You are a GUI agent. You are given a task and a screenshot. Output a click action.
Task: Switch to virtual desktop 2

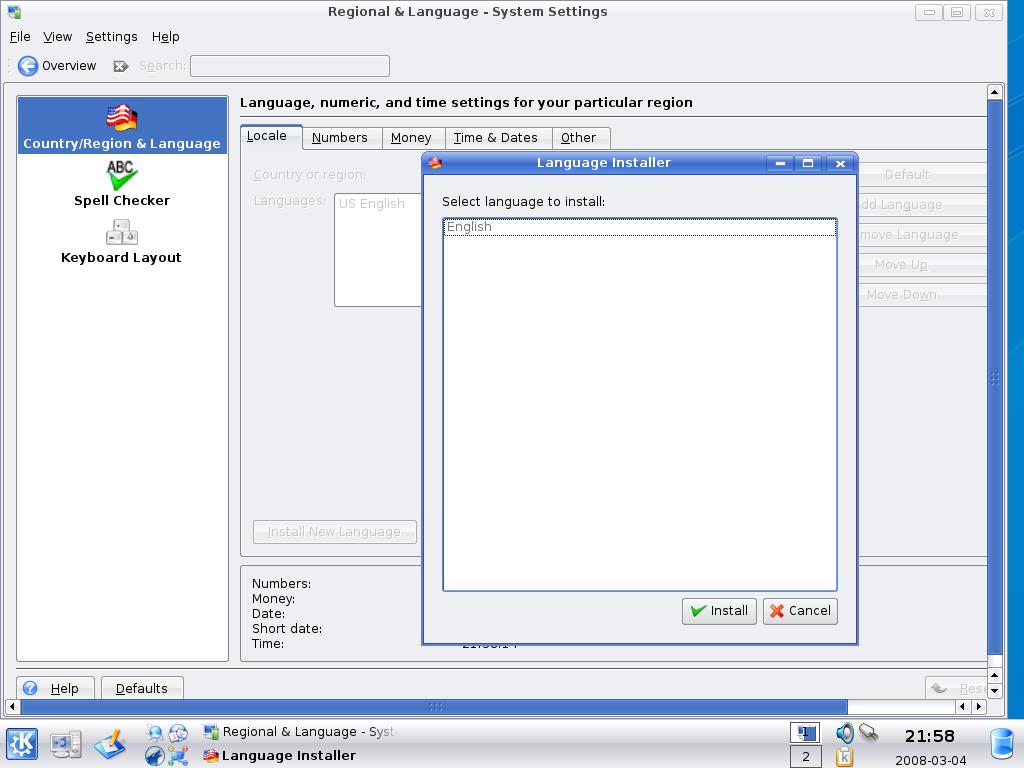pos(805,757)
